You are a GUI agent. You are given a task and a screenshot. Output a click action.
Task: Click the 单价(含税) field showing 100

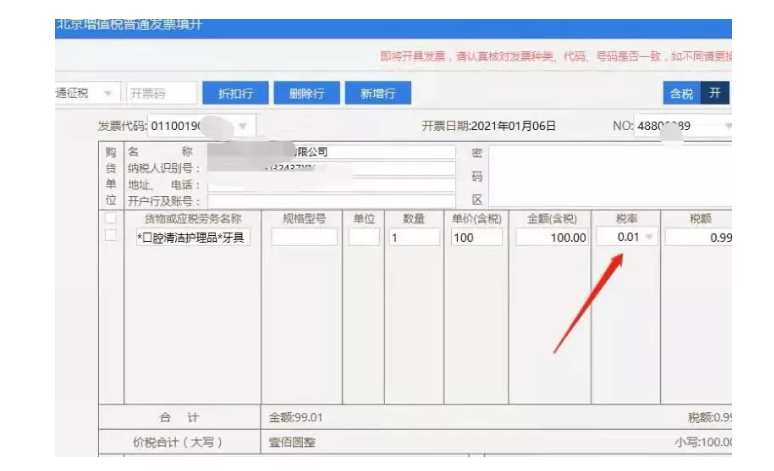(476, 237)
